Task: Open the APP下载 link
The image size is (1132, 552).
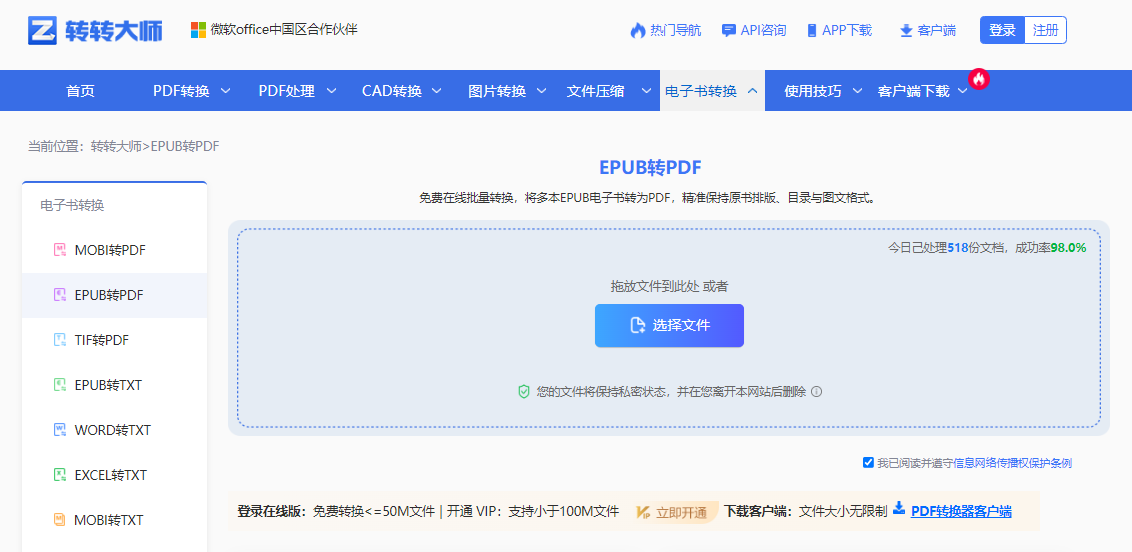Action: point(840,30)
